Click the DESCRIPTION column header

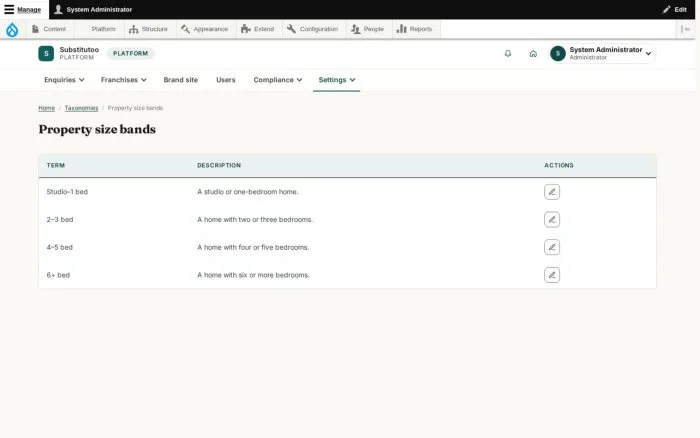pyautogui.click(x=219, y=166)
